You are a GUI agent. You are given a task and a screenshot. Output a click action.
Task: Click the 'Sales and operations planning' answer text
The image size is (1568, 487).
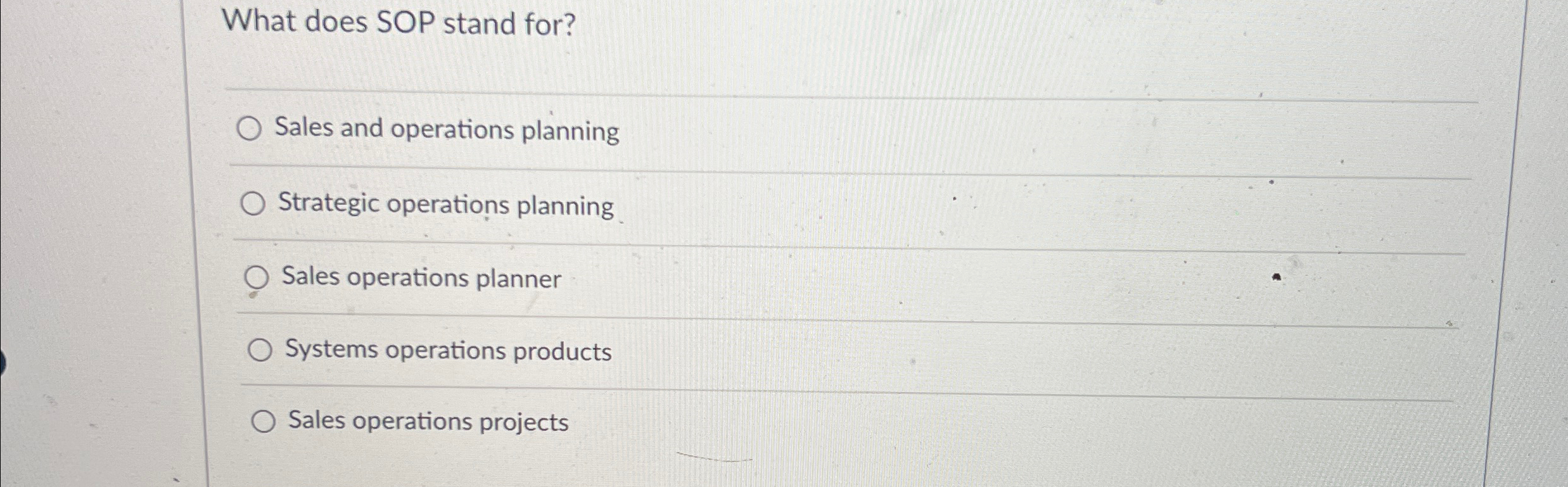[x=445, y=129]
